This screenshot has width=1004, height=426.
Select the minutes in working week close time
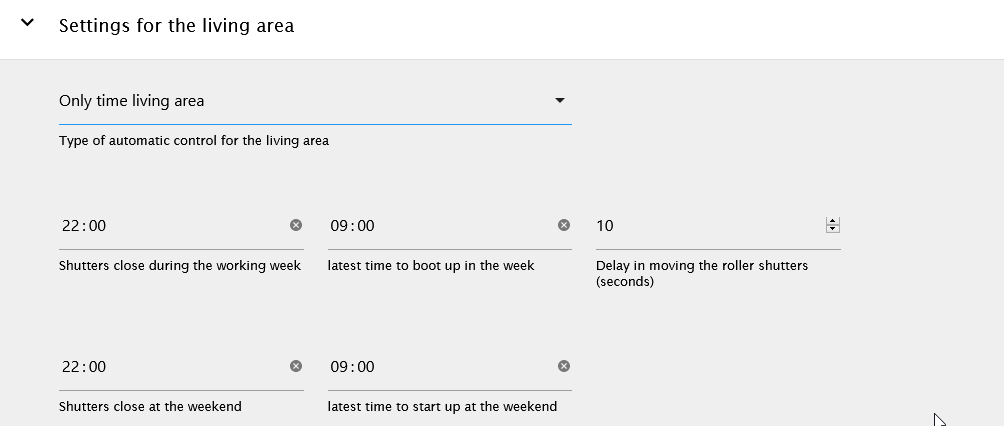(x=96, y=226)
